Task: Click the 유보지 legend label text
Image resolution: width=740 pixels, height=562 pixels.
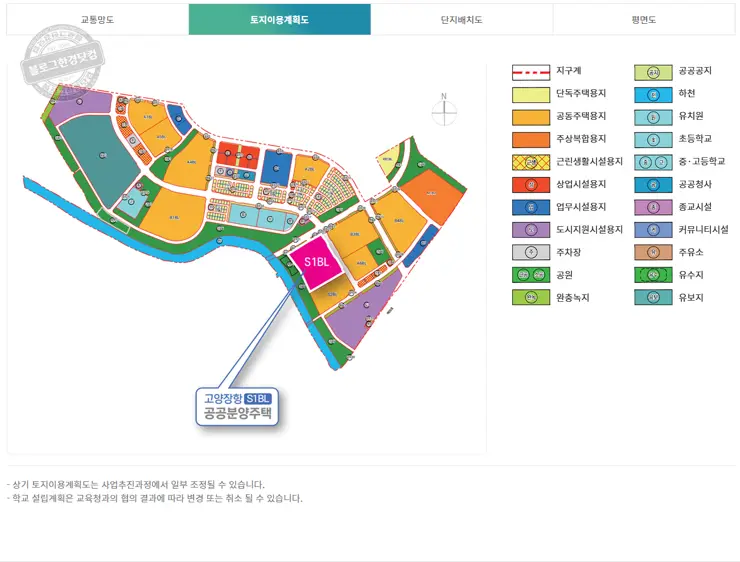Action: coord(691,297)
